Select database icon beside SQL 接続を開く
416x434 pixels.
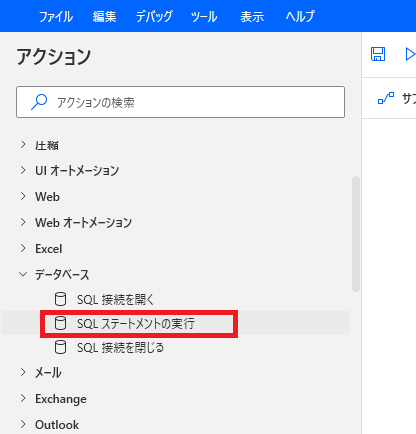tap(60, 299)
